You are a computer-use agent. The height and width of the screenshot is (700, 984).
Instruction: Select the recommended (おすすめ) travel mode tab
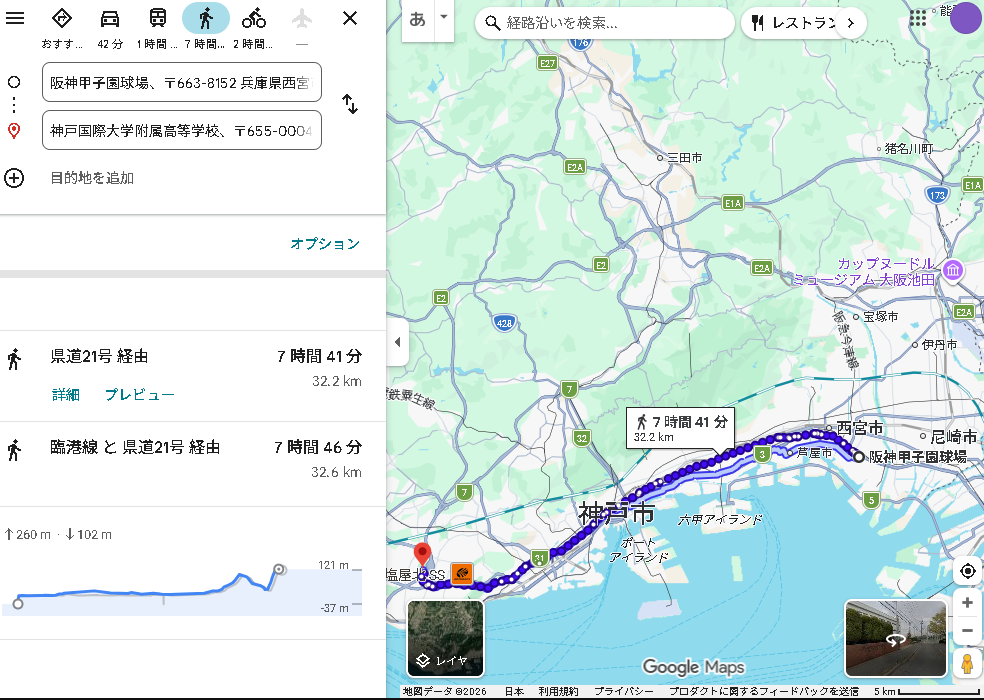coord(62,18)
